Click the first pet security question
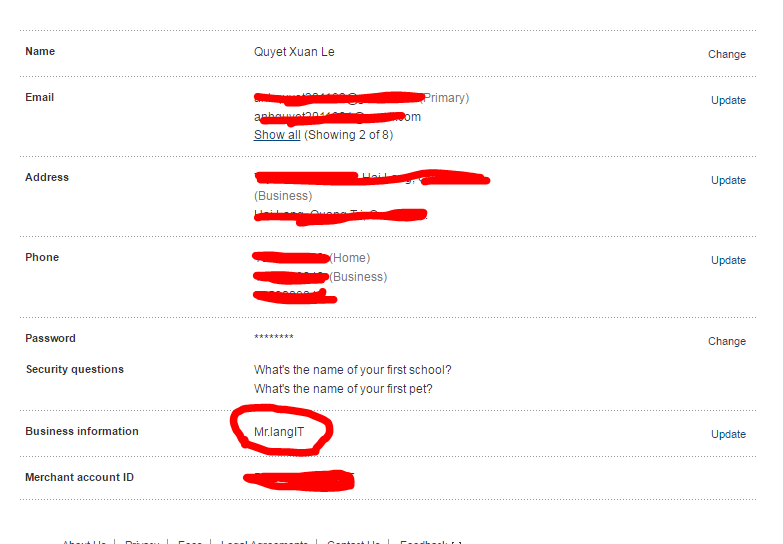783x544 pixels. point(343,389)
